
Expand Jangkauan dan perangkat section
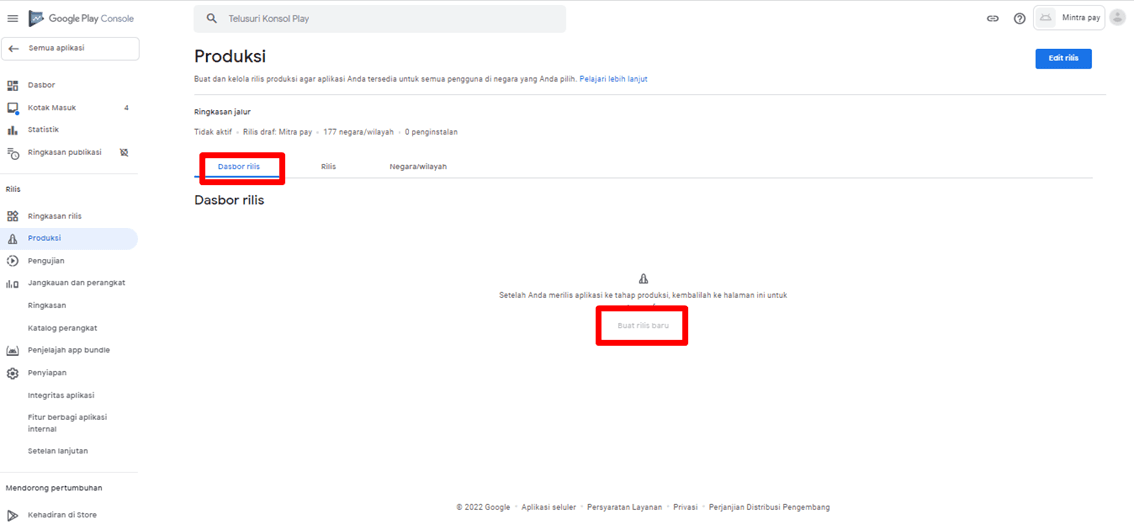click(x=76, y=283)
